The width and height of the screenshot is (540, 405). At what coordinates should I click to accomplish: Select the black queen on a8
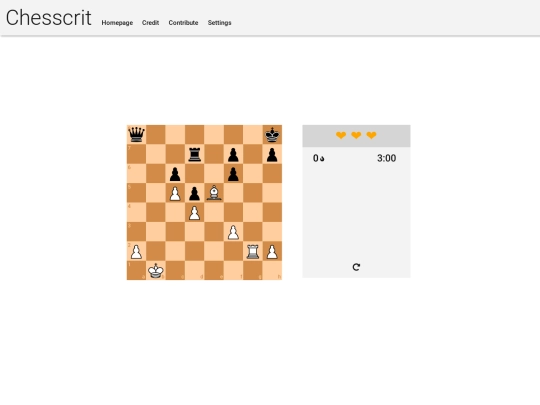[x=136, y=135]
